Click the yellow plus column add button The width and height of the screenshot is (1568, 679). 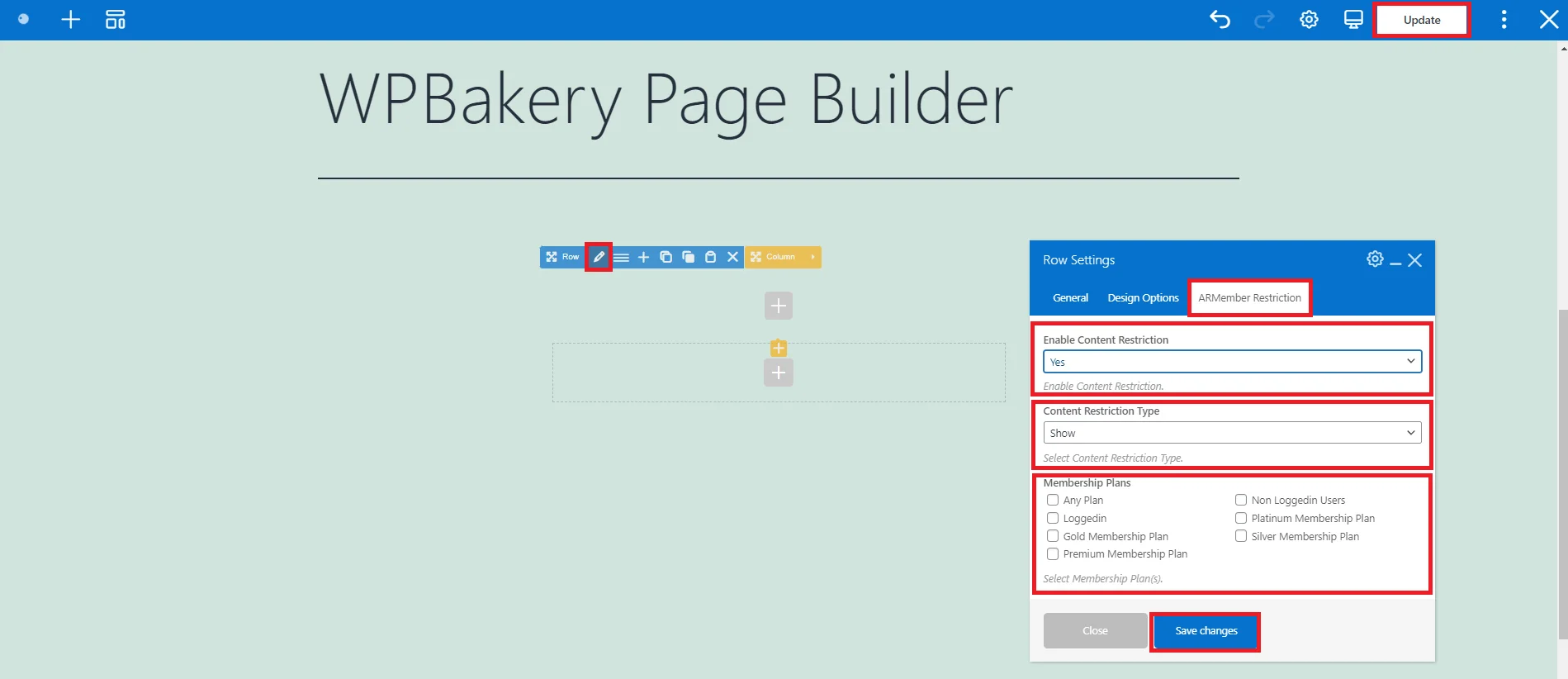pos(779,348)
